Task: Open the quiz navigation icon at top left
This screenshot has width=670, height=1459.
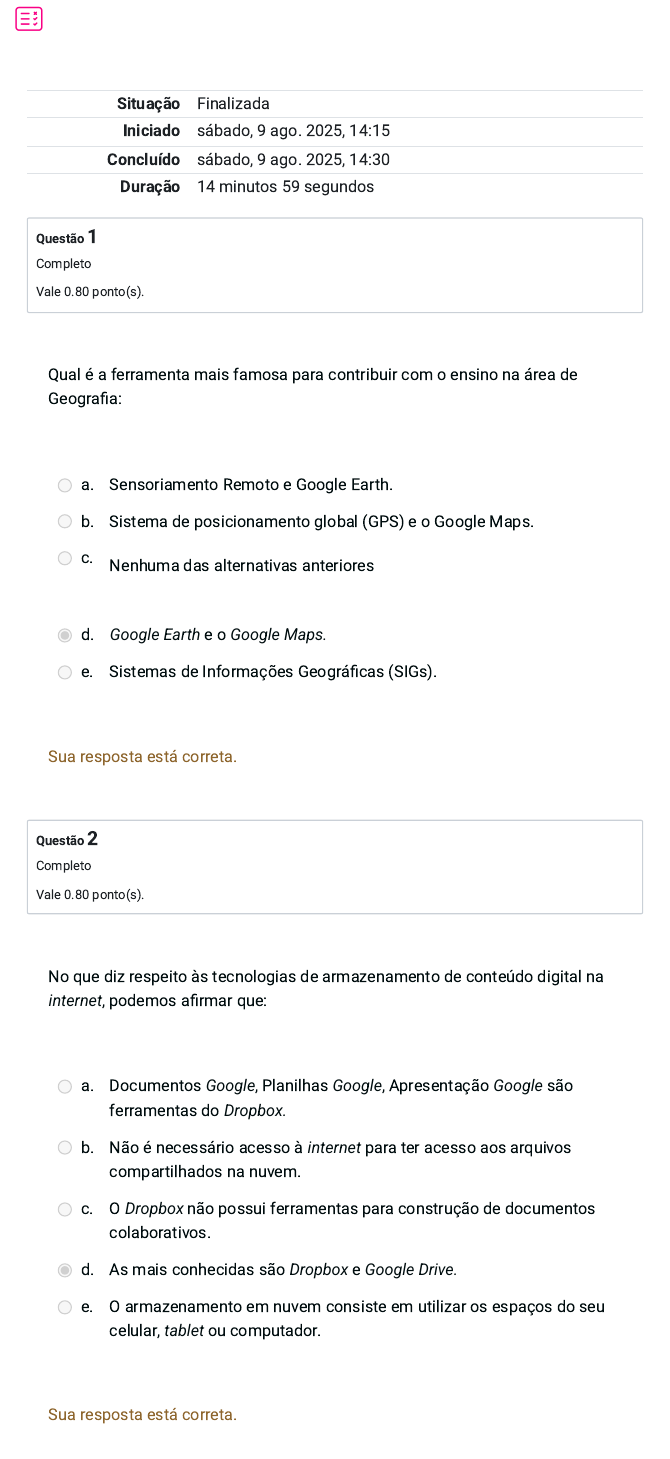Action: click(29, 19)
